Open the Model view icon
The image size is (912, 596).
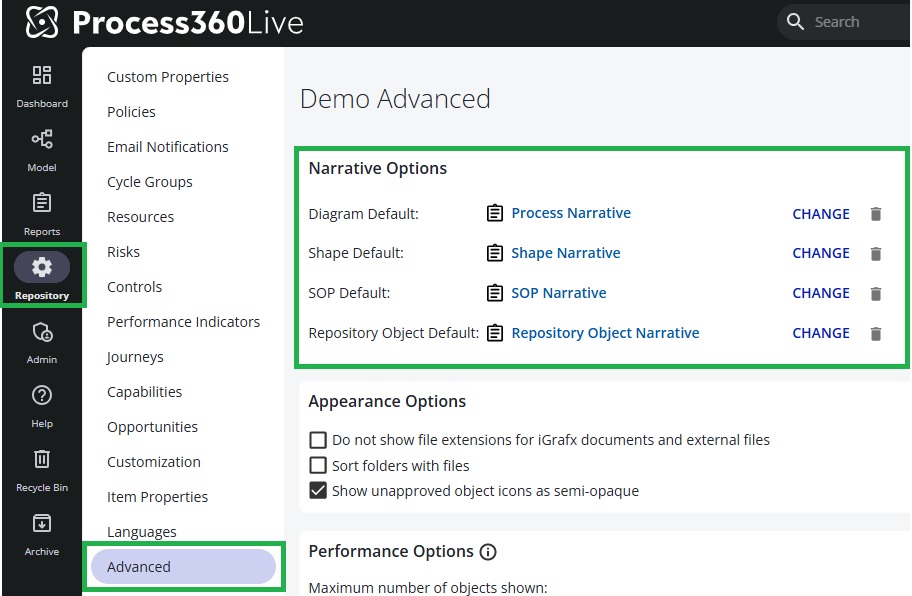coord(41,141)
